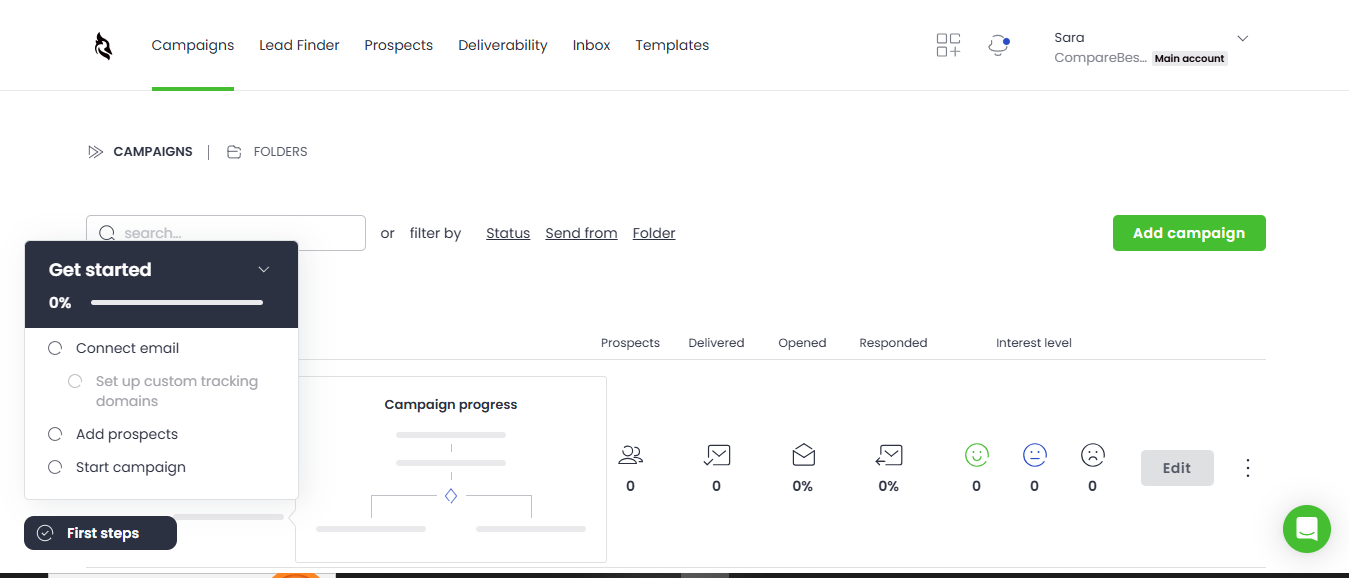The image size is (1349, 578).
Task: Click the Prospects column header
Action: [630, 343]
